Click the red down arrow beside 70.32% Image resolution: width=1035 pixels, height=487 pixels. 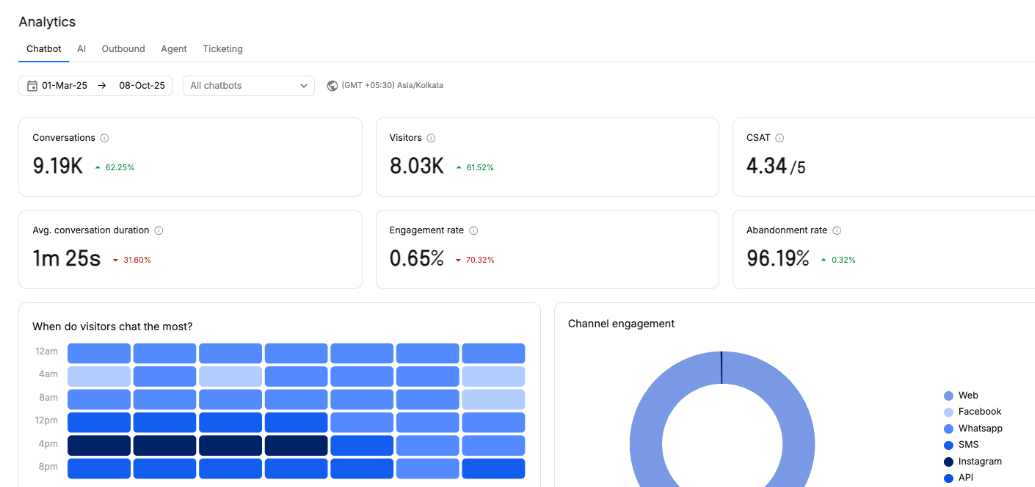point(459,261)
